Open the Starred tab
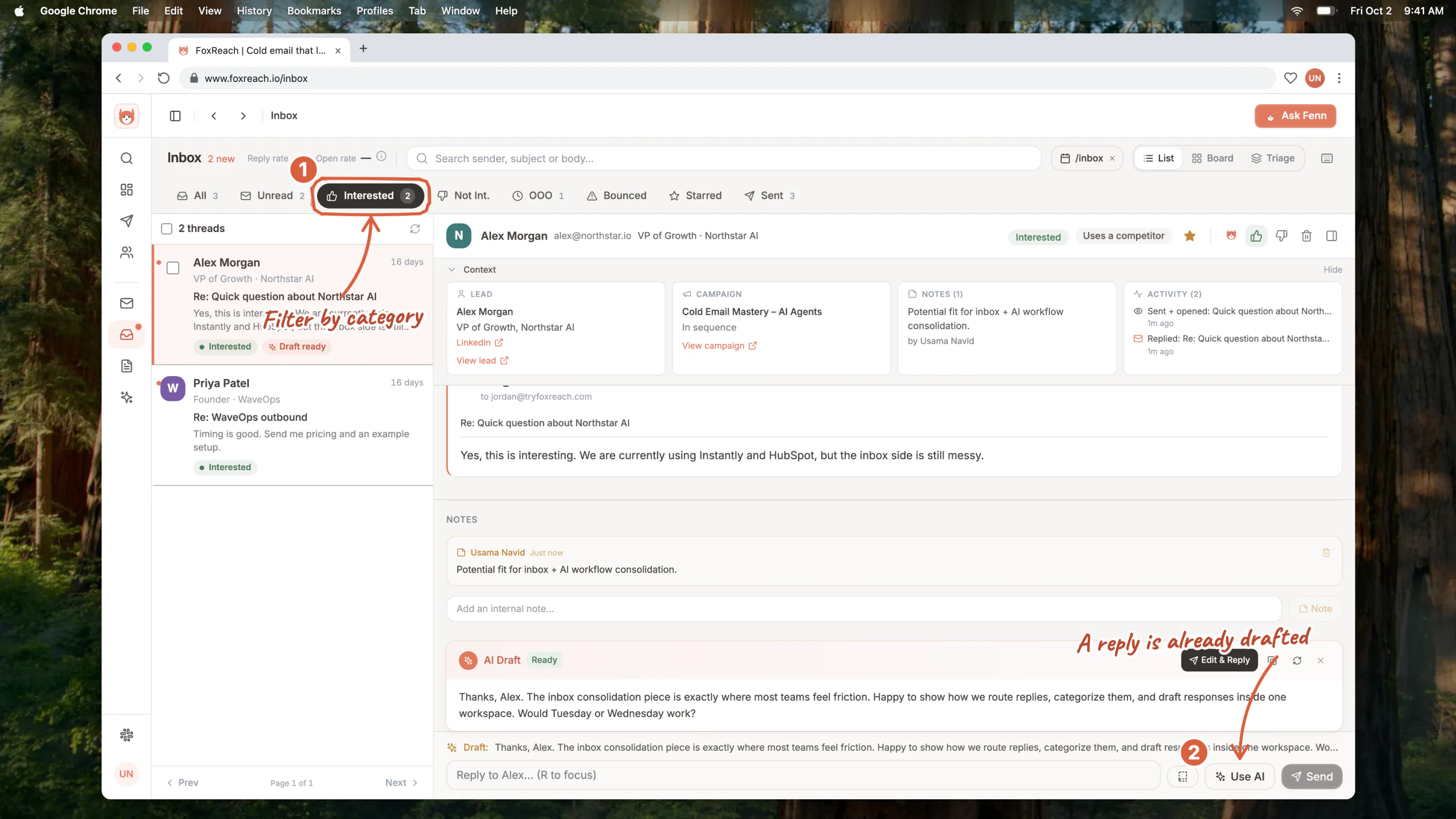 point(695,196)
